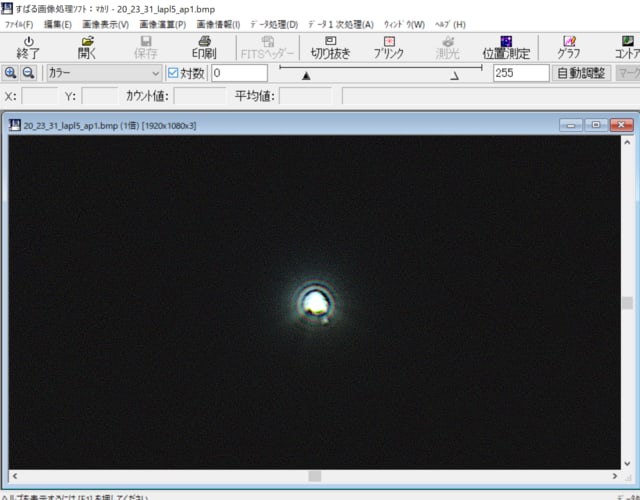Image resolution: width=640 pixels, height=500 pixels.
Task: Click the image window's title bar icon
Action: tap(15, 125)
